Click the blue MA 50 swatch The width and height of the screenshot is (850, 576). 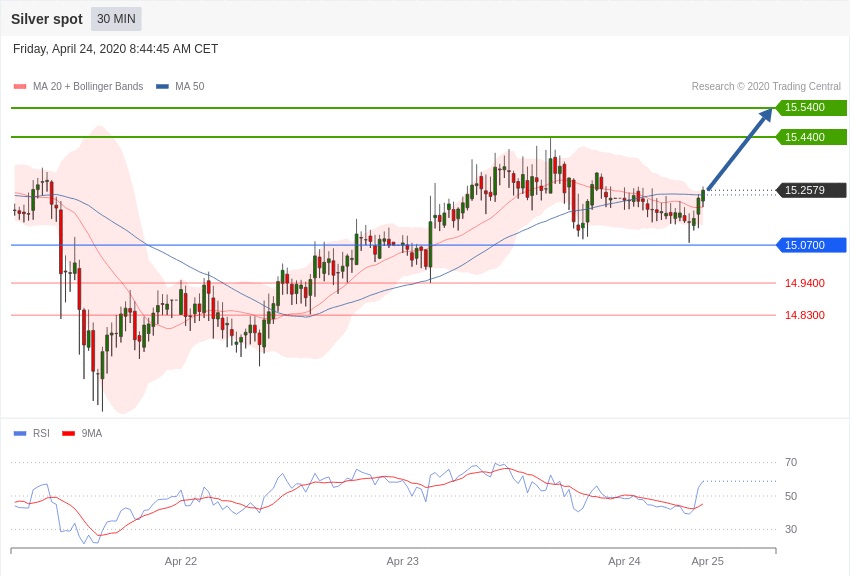click(x=162, y=86)
